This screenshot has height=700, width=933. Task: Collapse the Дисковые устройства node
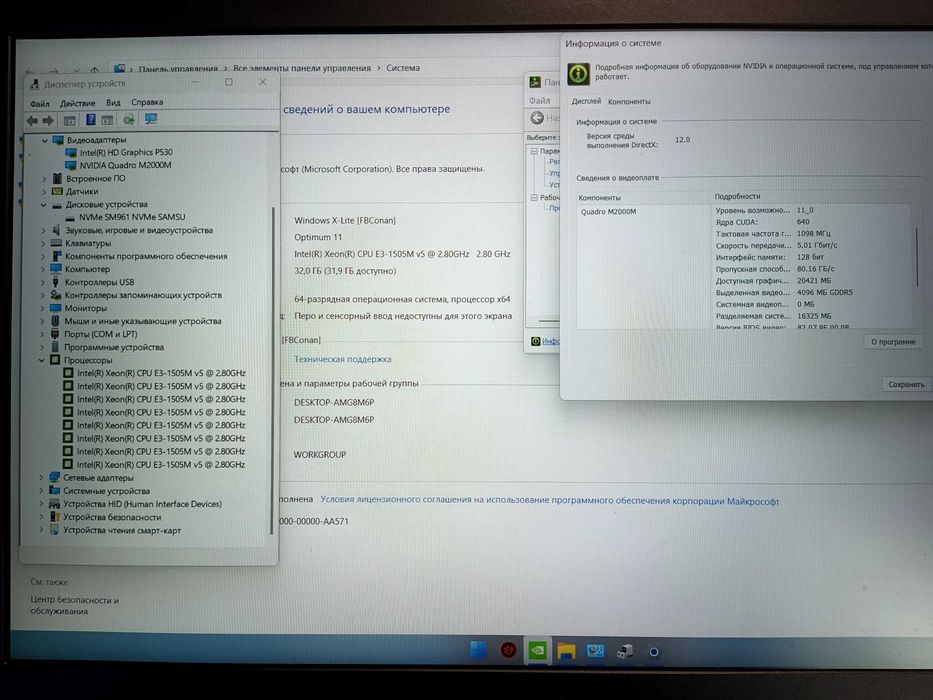pyautogui.click(x=43, y=205)
